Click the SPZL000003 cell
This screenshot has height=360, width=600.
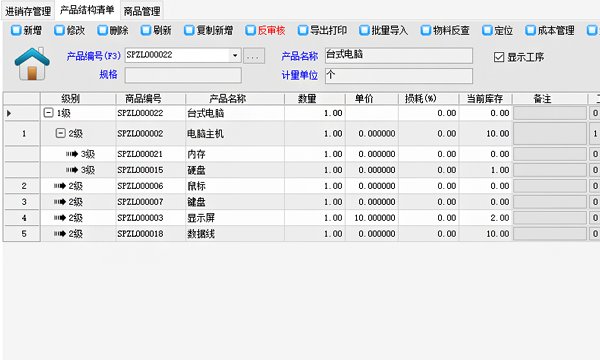click(x=151, y=218)
